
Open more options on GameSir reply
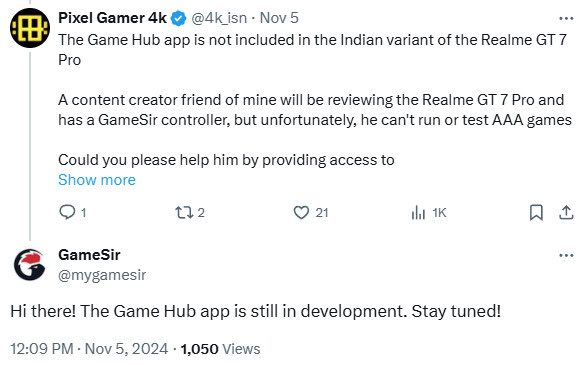(x=566, y=255)
